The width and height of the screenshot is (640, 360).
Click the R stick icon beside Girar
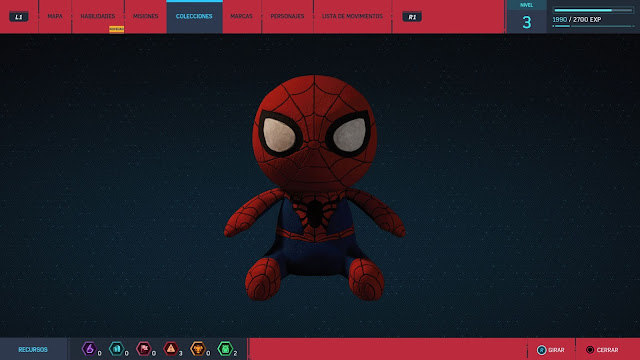tap(541, 350)
